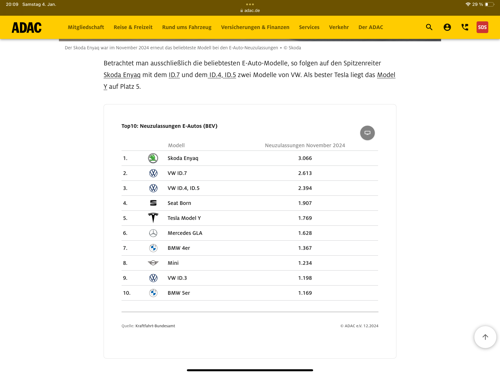Expand Versicherungen & Finanzen menu
Viewport: 500px width, 374px height.
(255, 27)
